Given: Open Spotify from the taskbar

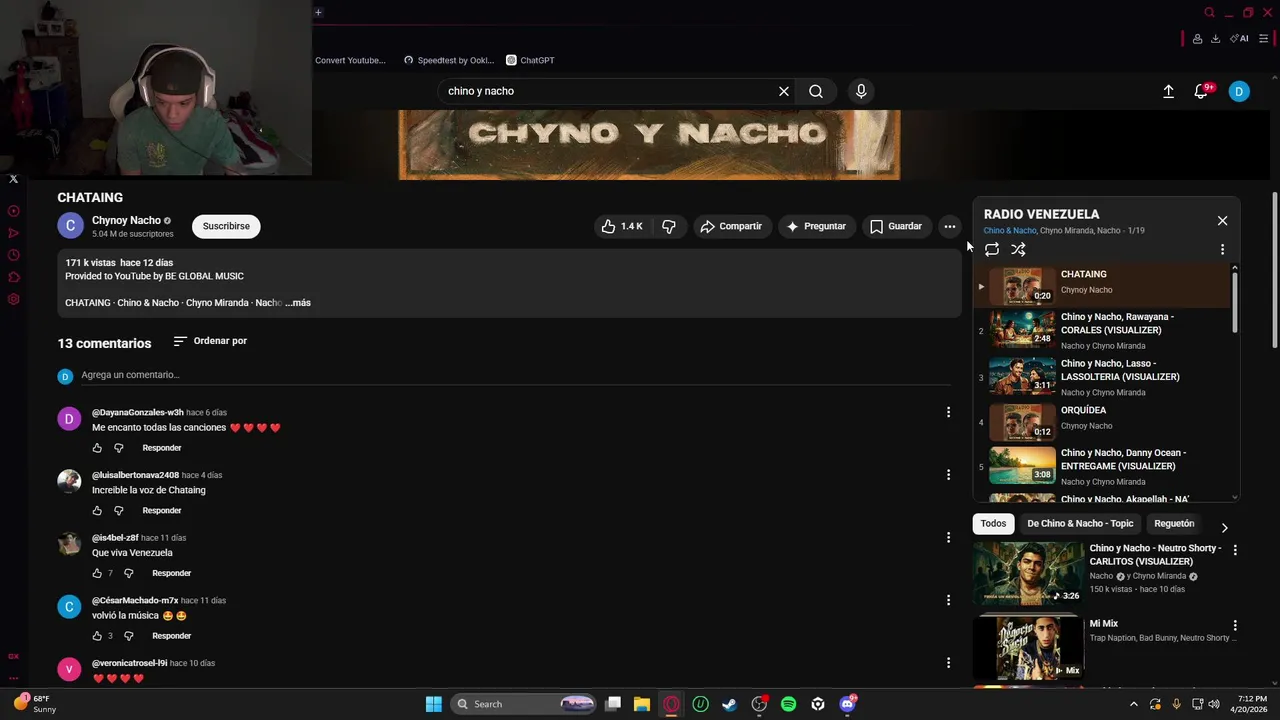Looking at the screenshot, I should pyautogui.click(x=788, y=704).
